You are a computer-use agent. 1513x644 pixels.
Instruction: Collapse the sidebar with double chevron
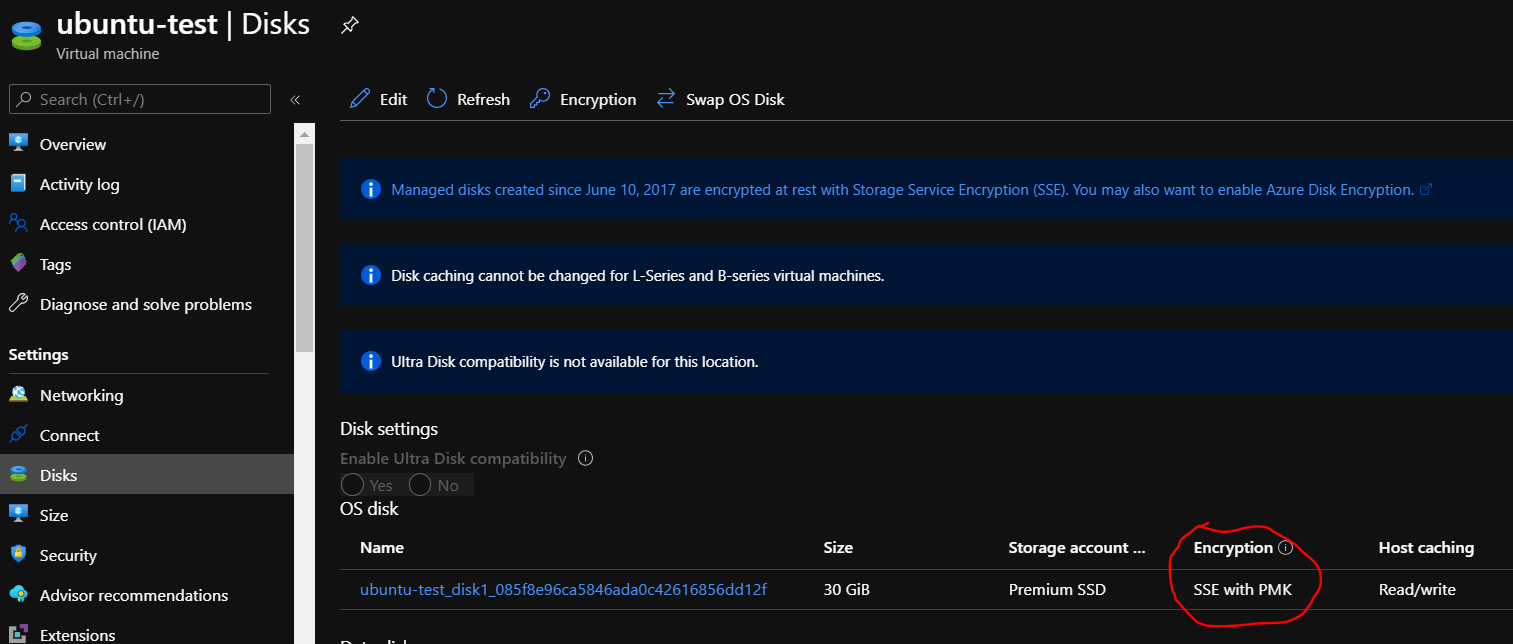coord(295,100)
